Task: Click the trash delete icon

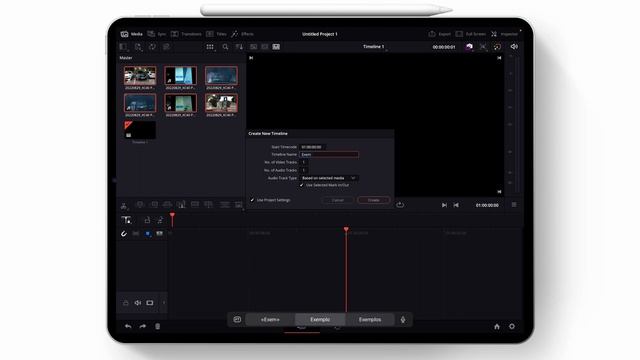Action: 158,327
